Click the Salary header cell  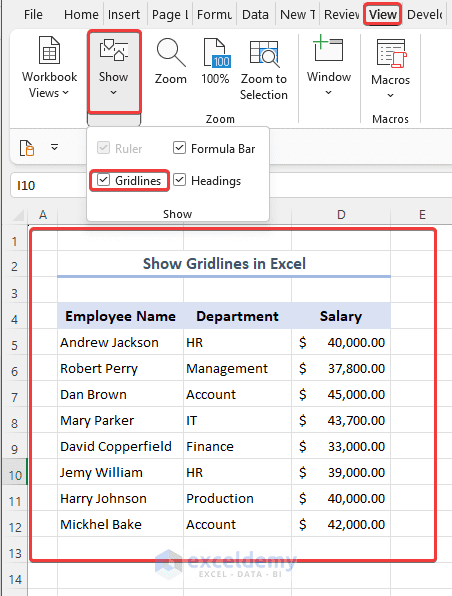point(341,316)
